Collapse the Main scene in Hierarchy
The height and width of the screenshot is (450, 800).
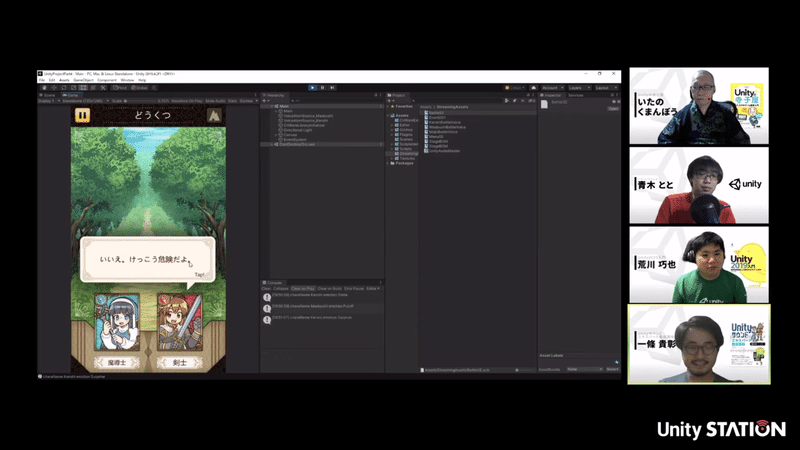click(272, 106)
